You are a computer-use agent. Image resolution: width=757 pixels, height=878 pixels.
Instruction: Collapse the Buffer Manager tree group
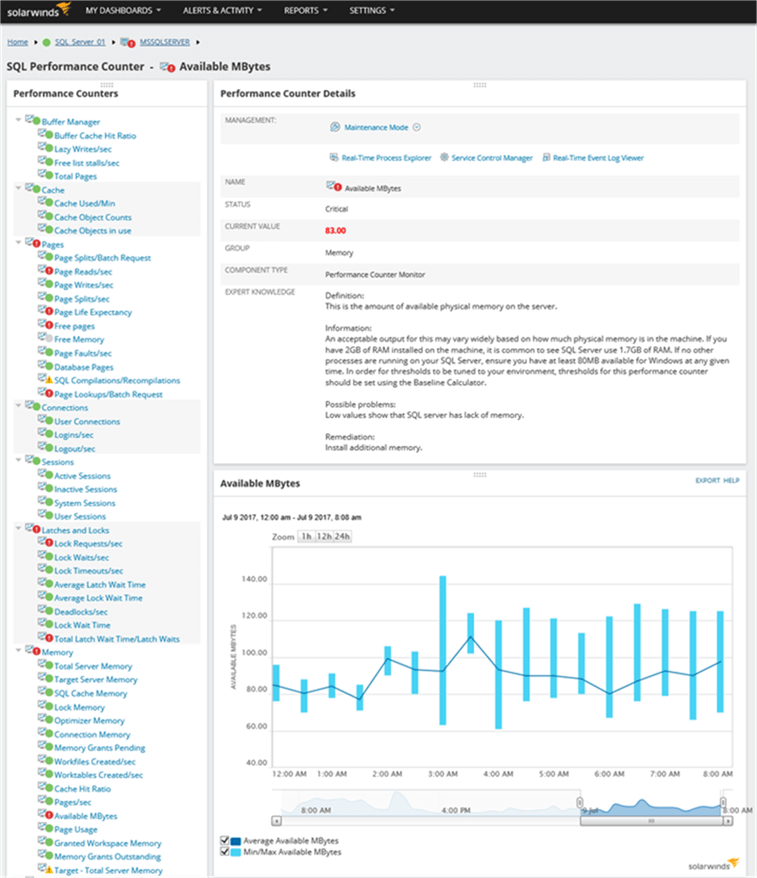pos(18,119)
